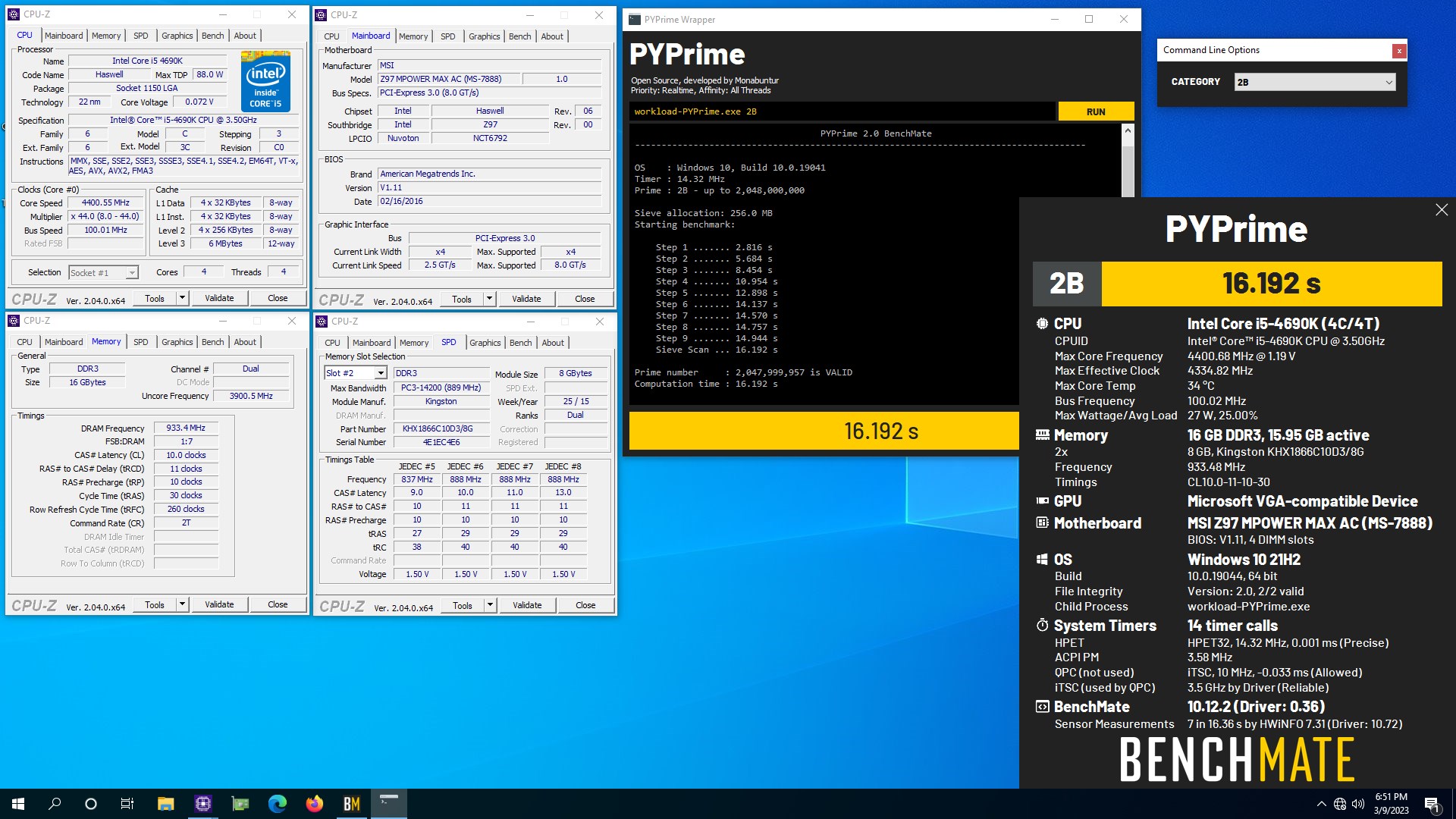Click Validate in the CPU-Z SPD window
This screenshot has height=819, width=1456.
(x=527, y=605)
